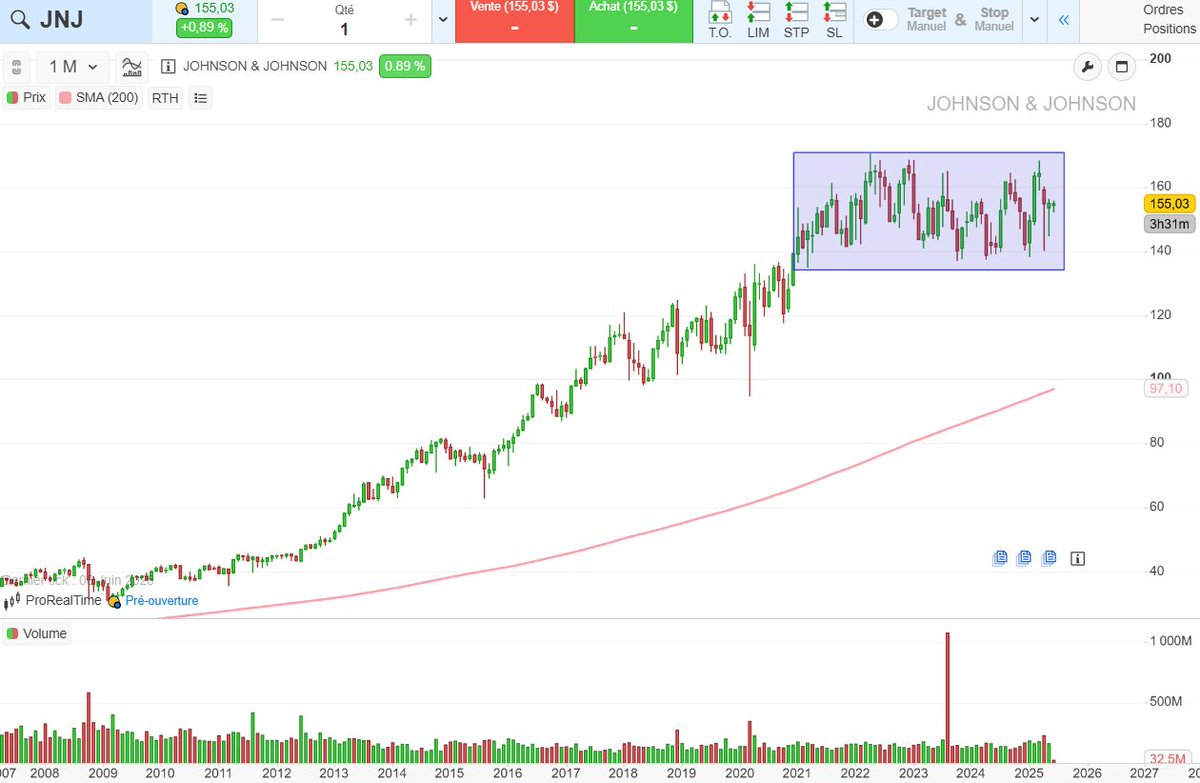The width and height of the screenshot is (1200, 783).
Task: Open the second document news icon
Action: pyautogui.click(x=1025, y=558)
